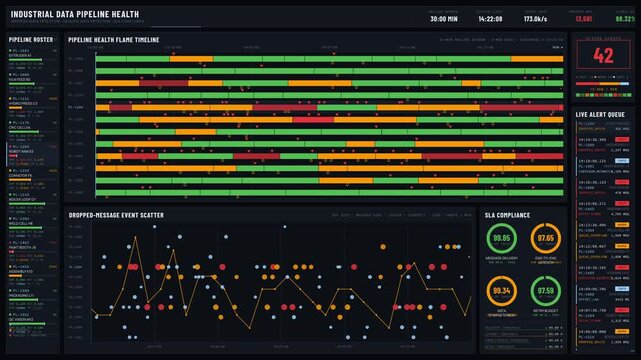
Task: Click the SLA Compliance panel title
Action: (507, 215)
